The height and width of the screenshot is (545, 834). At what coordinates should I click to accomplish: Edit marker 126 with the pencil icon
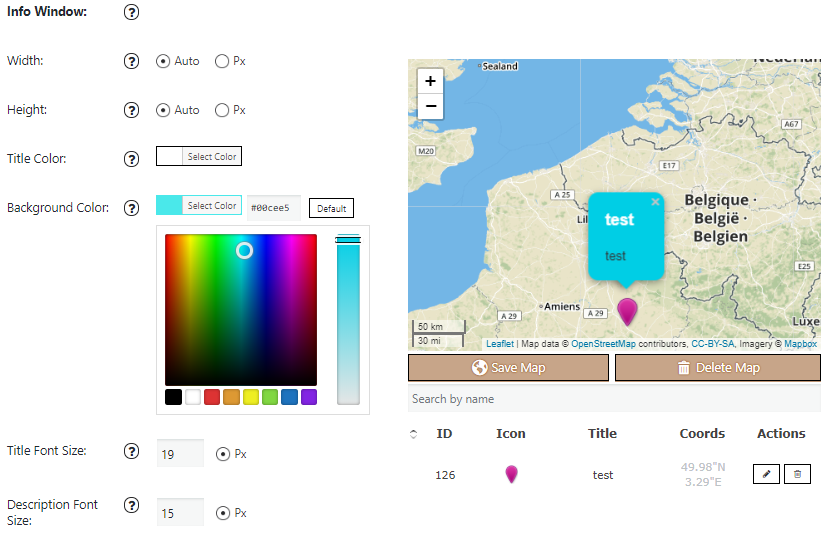coord(766,474)
